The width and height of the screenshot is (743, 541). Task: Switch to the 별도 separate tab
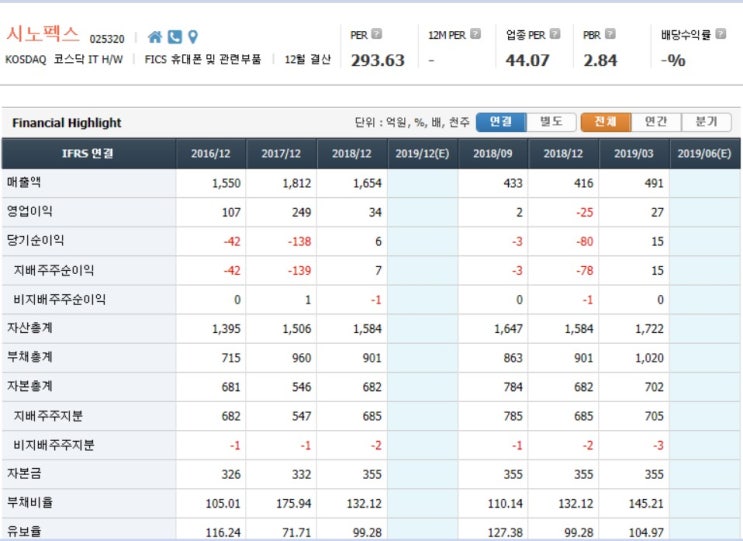pyautogui.click(x=551, y=122)
